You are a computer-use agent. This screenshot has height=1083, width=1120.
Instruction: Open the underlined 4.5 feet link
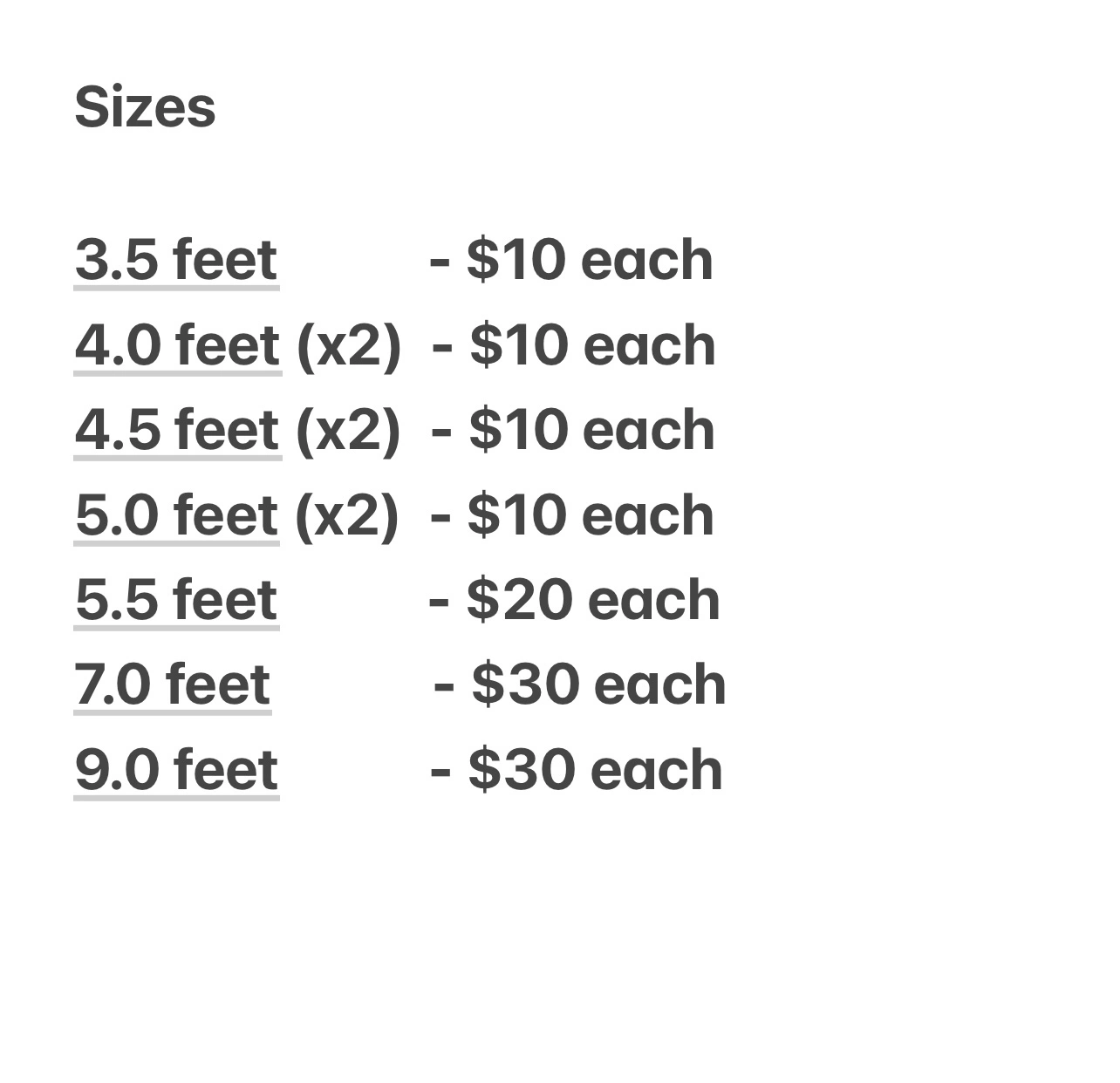(x=178, y=430)
